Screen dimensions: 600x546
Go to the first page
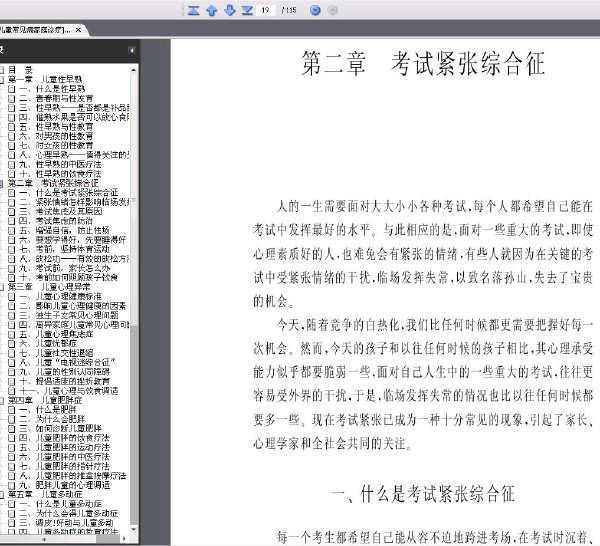(x=194, y=10)
